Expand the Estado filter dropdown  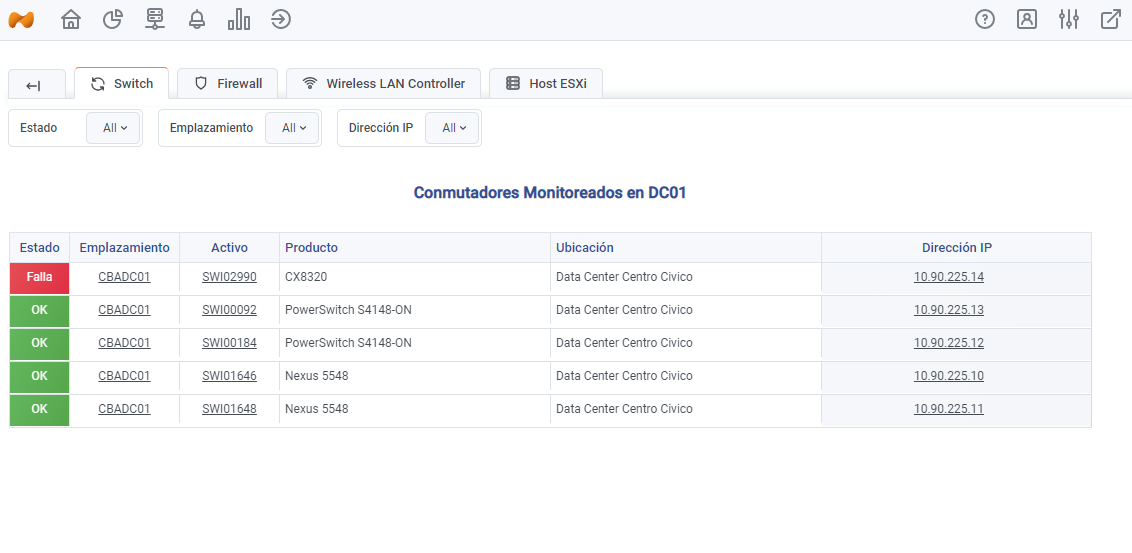point(114,128)
